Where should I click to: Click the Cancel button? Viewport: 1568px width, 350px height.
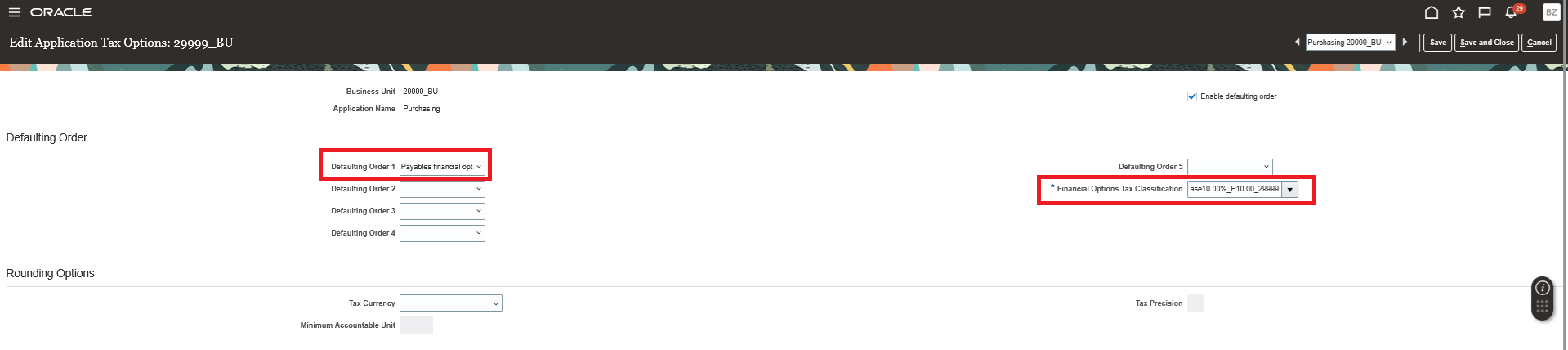1539,43
